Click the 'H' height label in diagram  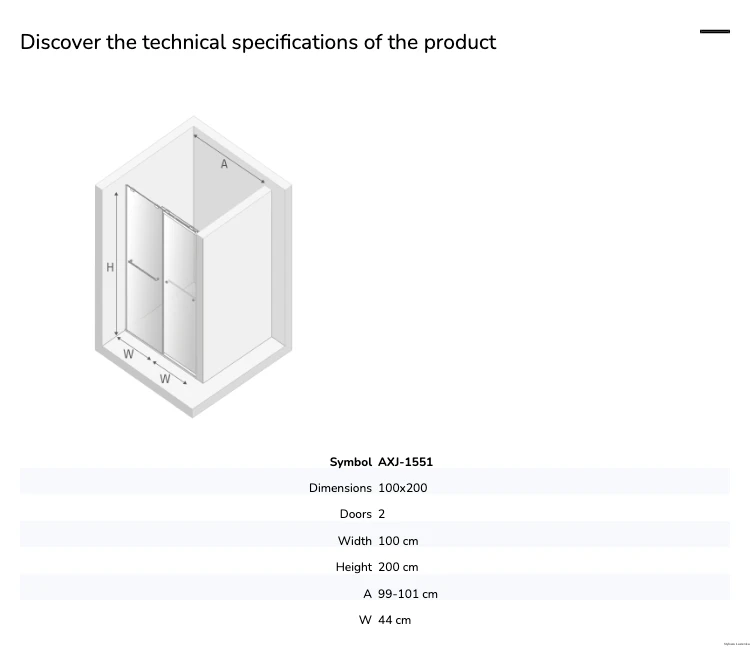[x=110, y=267]
